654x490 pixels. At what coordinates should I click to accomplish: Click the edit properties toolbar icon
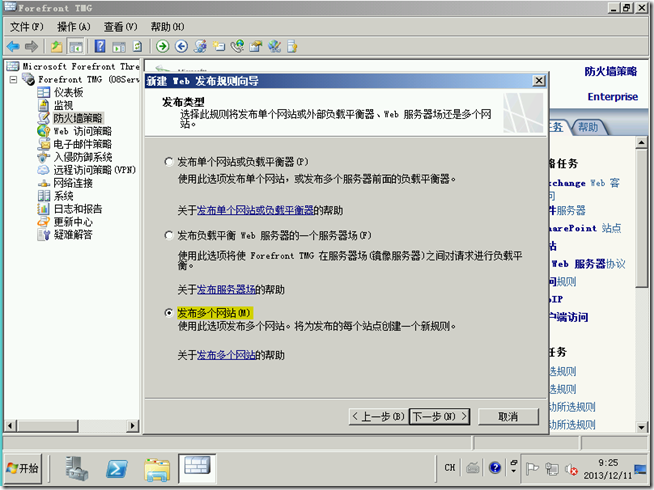(x=256, y=46)
